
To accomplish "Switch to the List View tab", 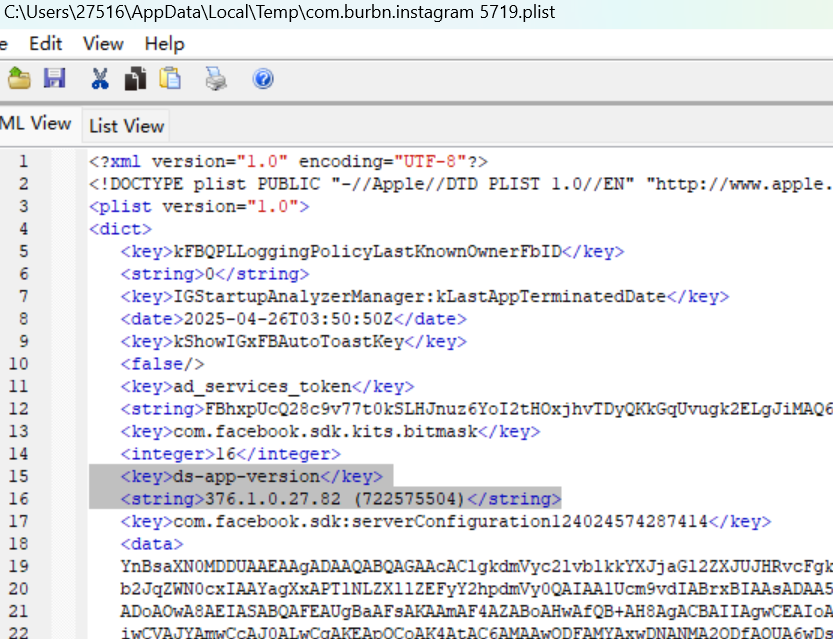I will click(x=126, y=126).
